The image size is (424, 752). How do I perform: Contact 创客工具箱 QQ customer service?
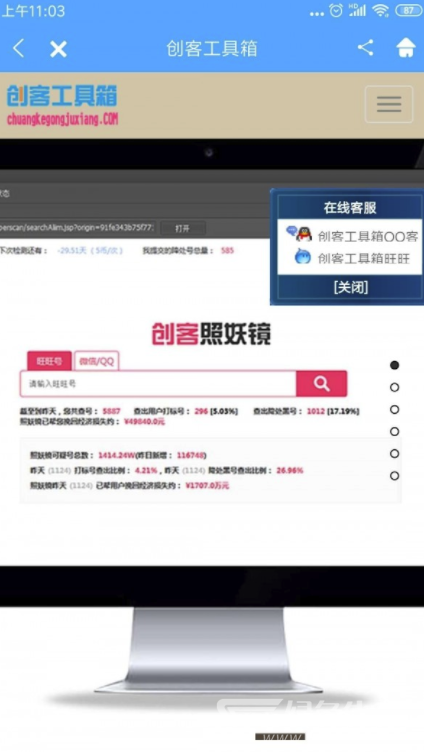click(367, 236)
